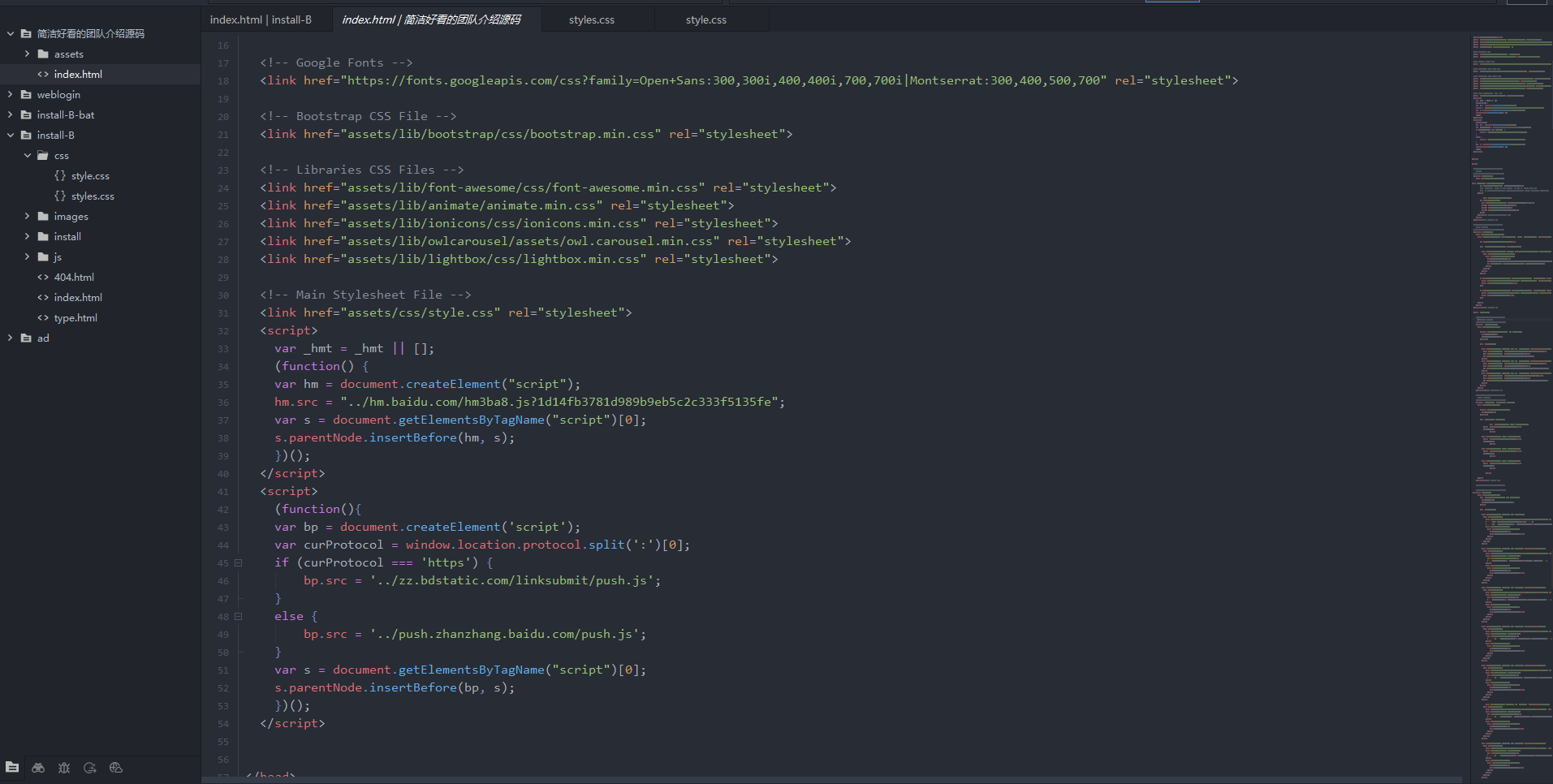Expand the weblogin project chevron

(11, 95)
